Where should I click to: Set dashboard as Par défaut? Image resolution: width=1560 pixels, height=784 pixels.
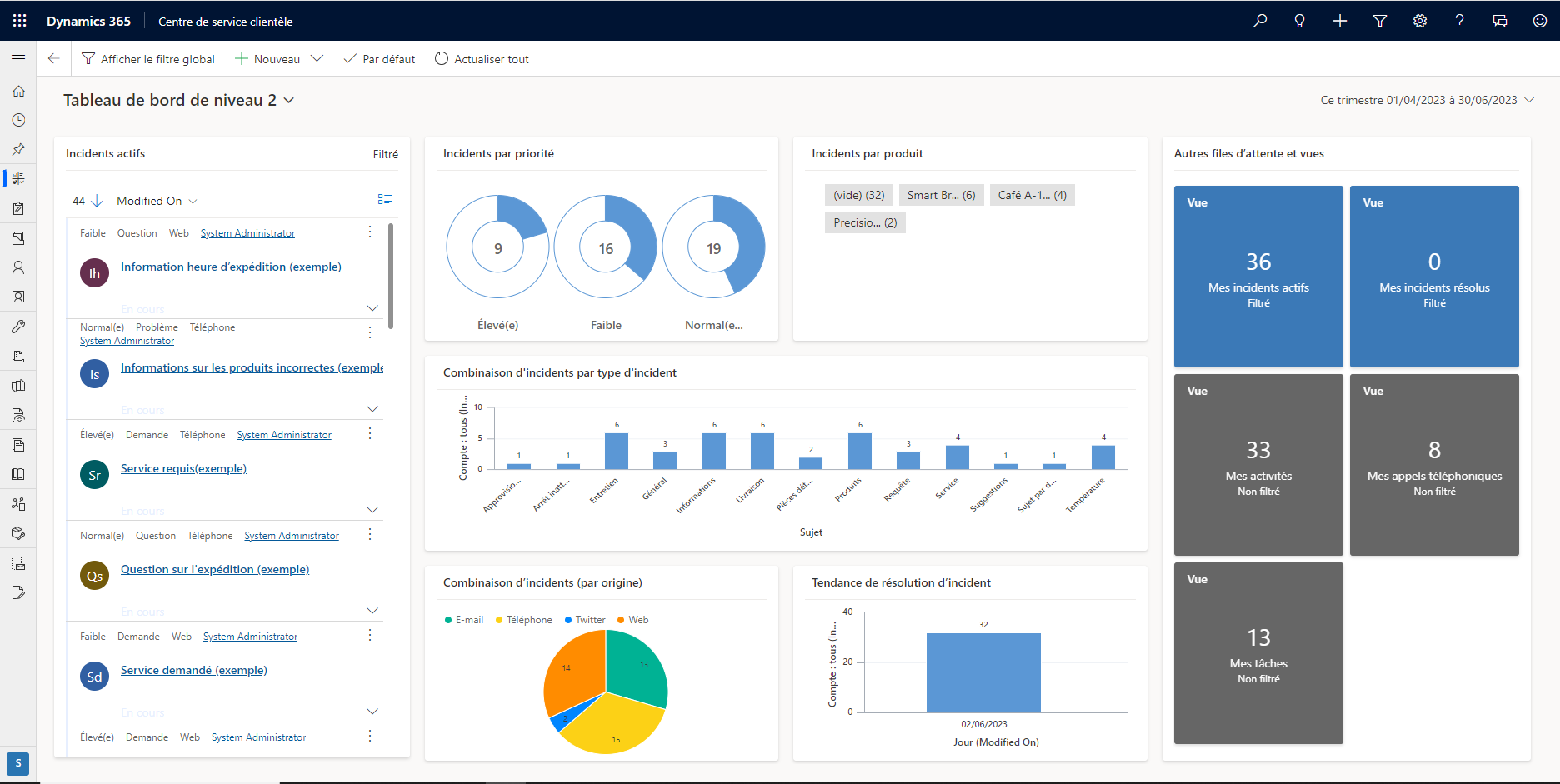[x=379, y=59]
